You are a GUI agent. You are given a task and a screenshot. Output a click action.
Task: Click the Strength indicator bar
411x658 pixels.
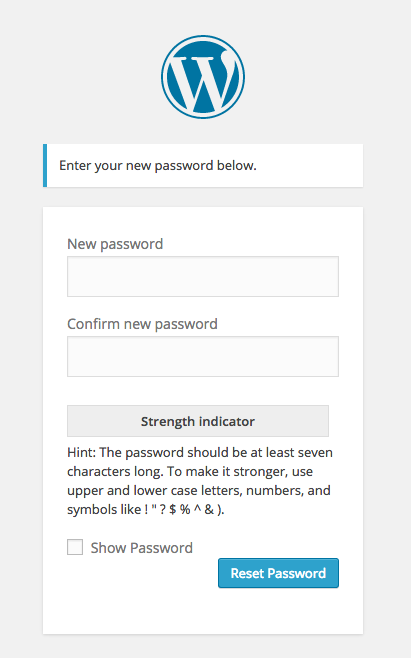click(x=198, y=421)
